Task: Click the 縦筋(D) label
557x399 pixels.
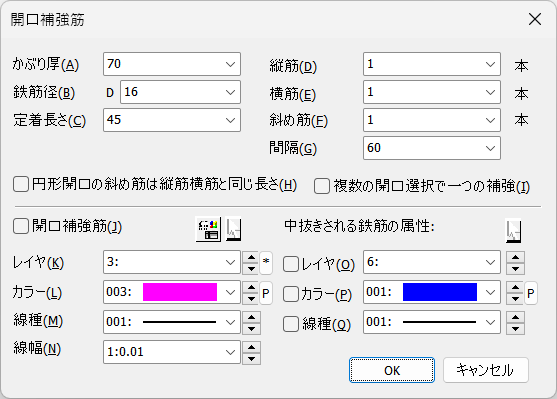Action: tap(293, 66)
